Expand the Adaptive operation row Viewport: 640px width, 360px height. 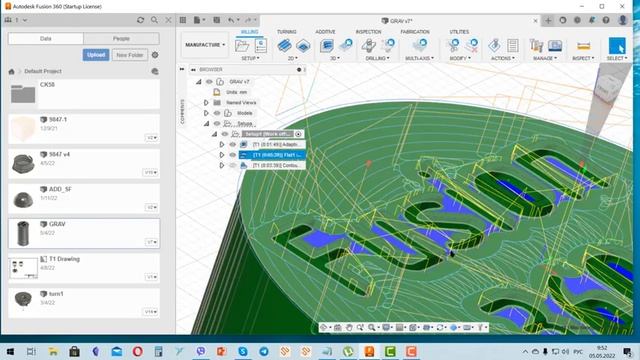(x=222, y=144)
